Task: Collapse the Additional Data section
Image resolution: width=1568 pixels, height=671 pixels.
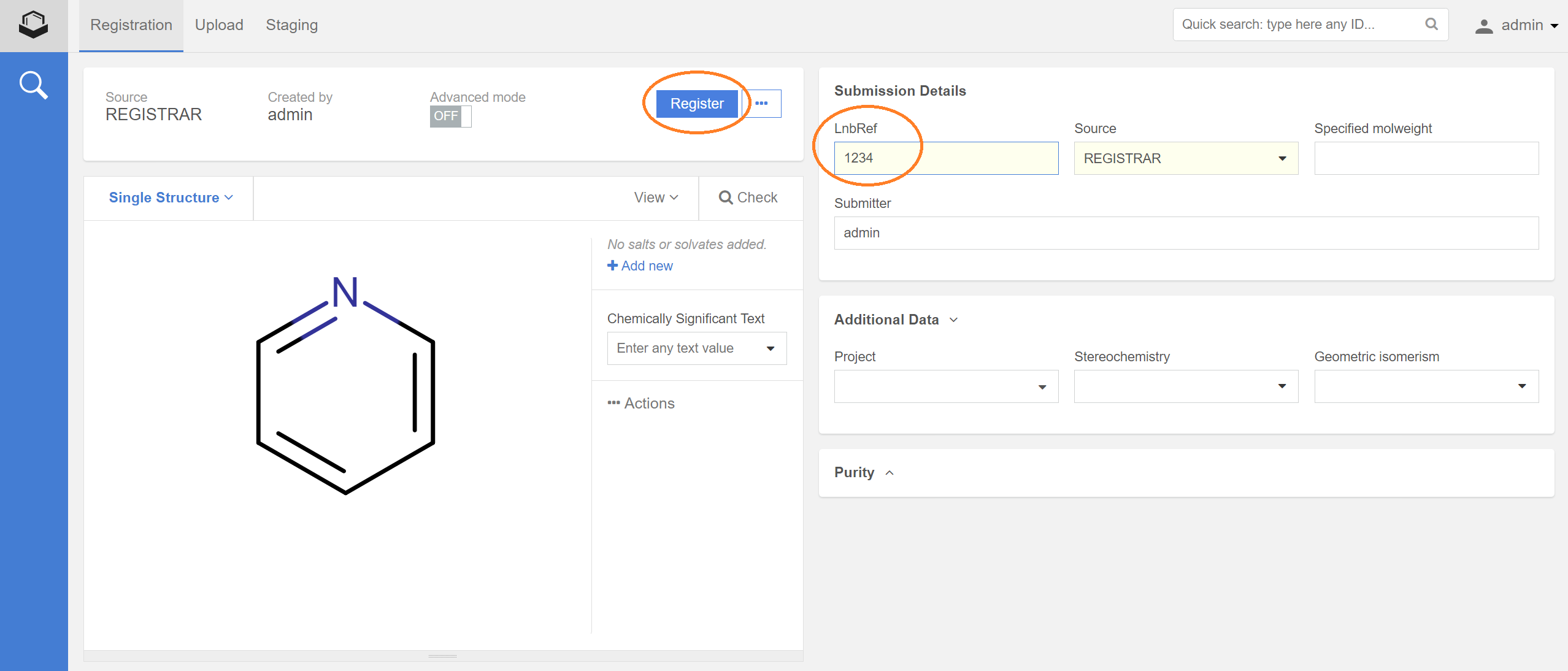Action: pos(953,320)
